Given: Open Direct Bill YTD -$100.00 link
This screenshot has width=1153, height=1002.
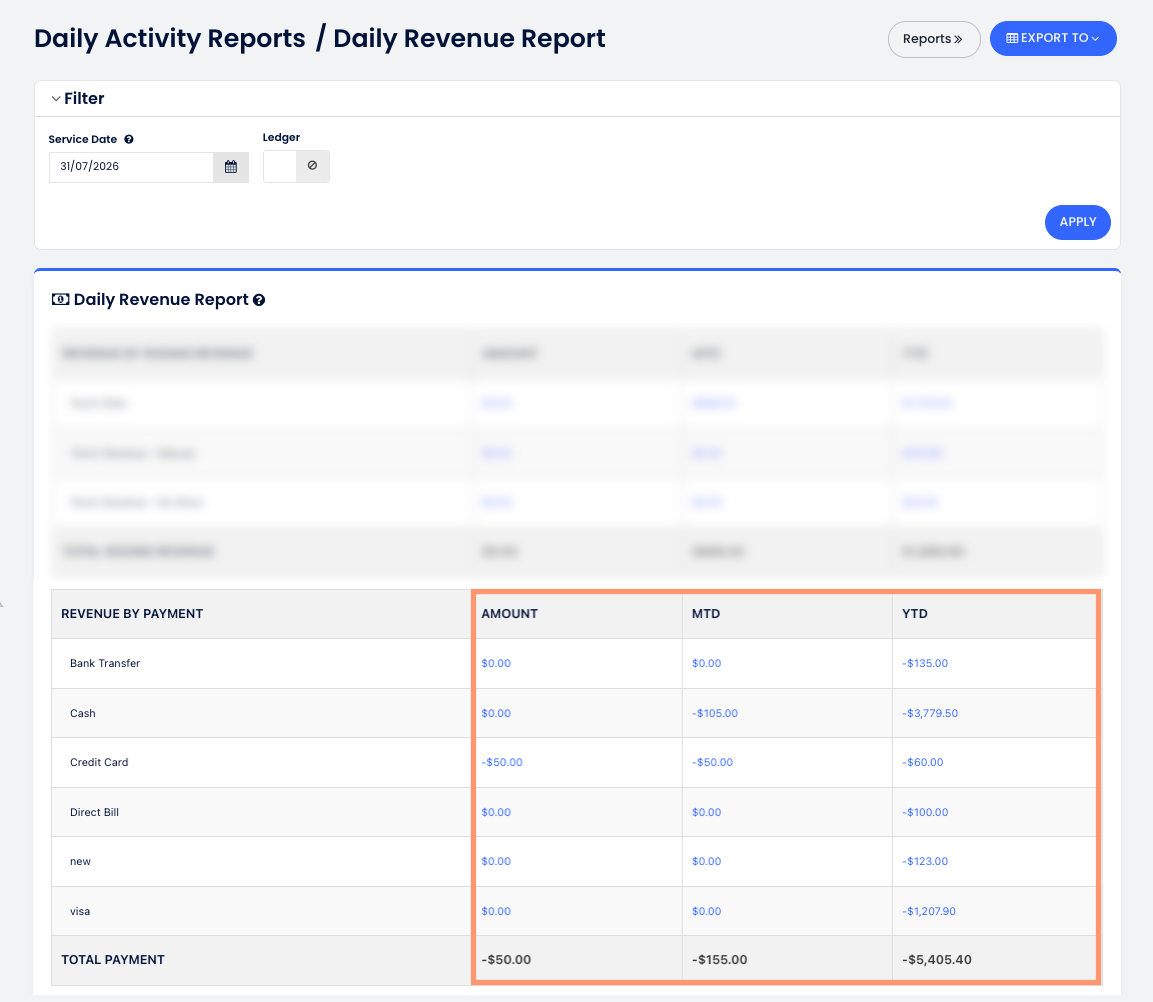Looking at the screenshot, I should click(x=925, y=812).
